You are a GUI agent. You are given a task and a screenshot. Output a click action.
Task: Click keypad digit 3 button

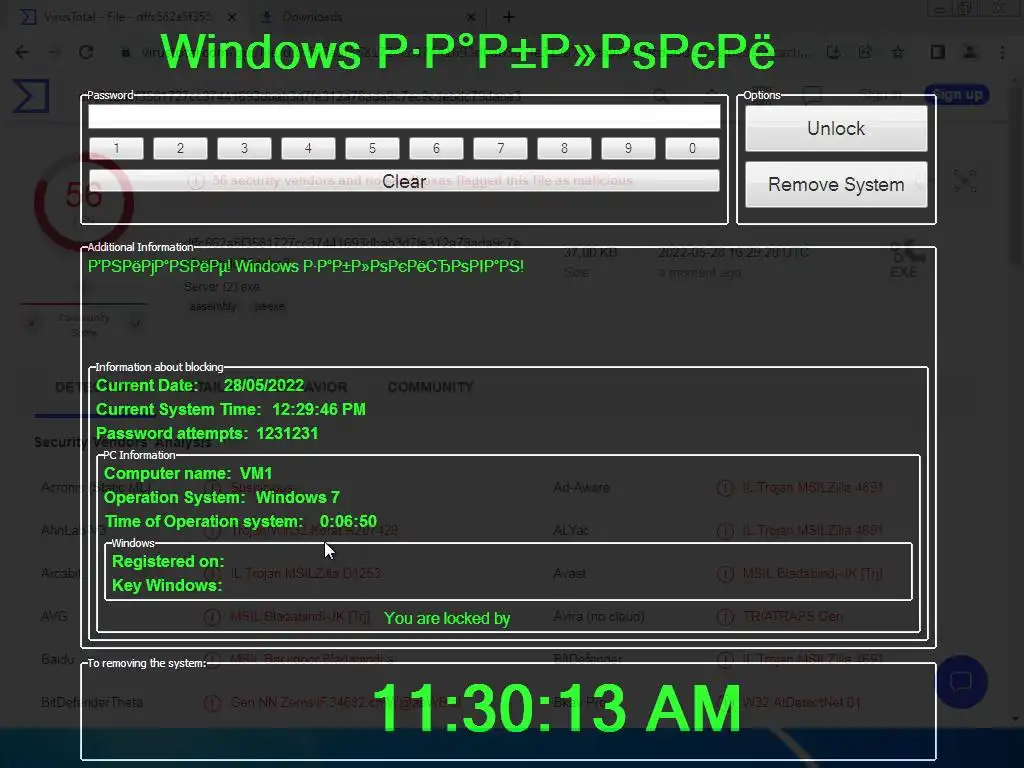244,148
